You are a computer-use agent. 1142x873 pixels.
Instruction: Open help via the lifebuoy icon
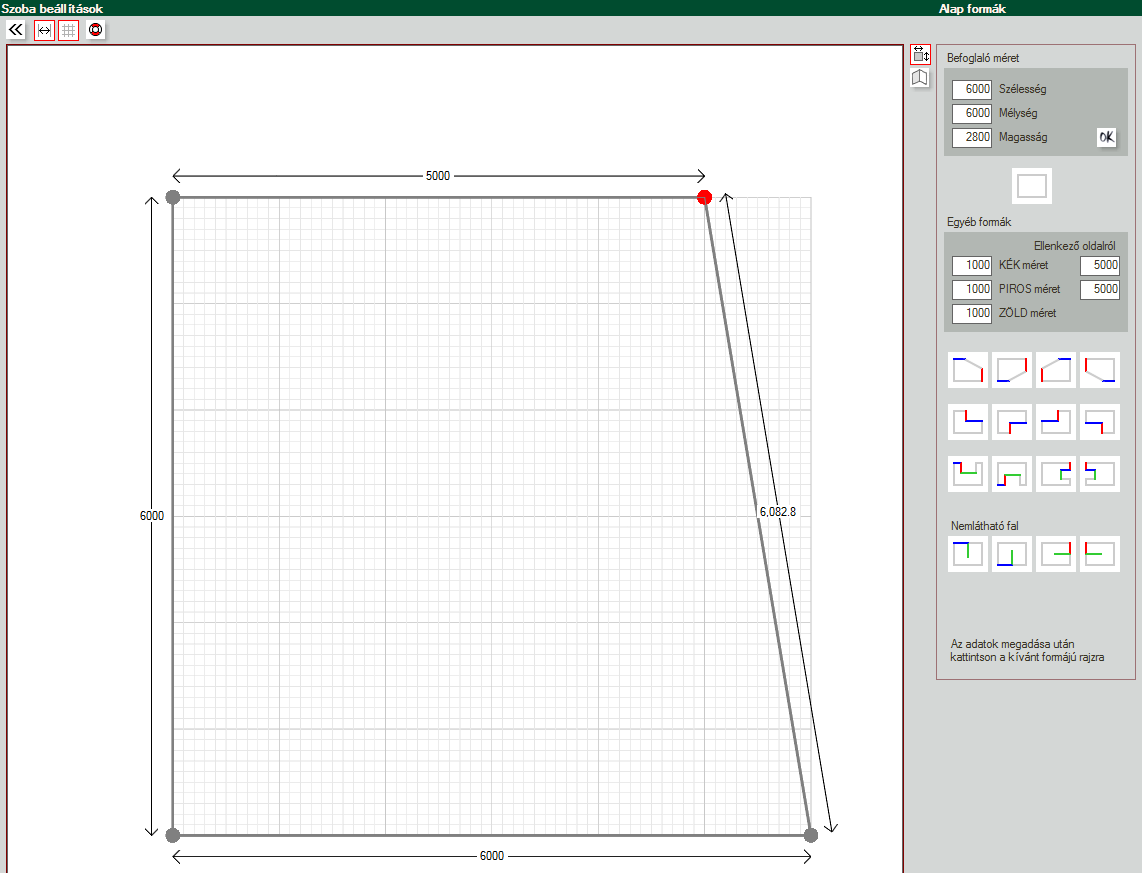click(x=95, y=30)
